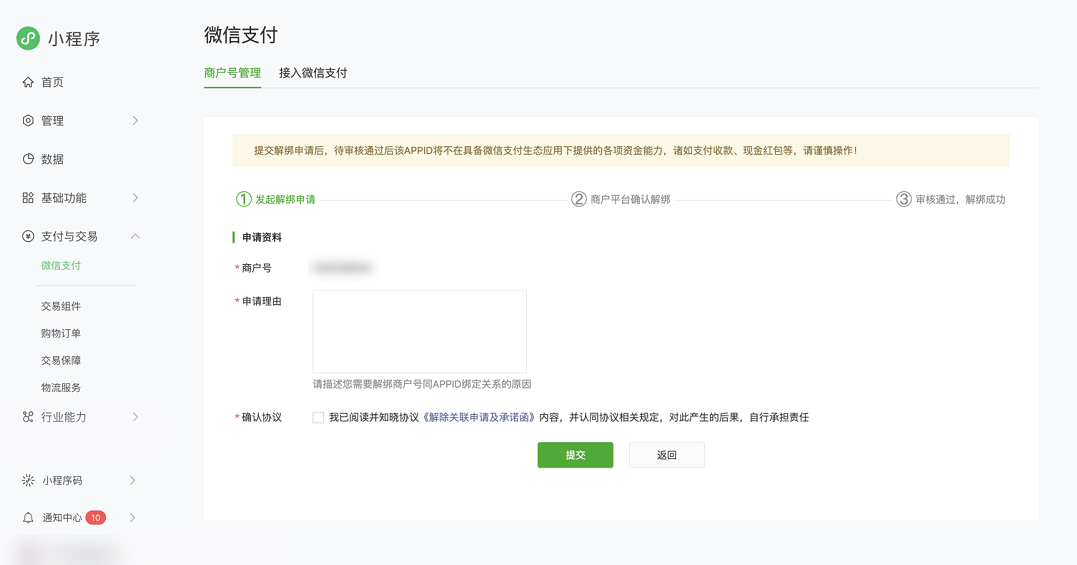Open 交易组件 in the sidebar
The height and width of the screenshot is (565, 1077).
pos(60,306)
